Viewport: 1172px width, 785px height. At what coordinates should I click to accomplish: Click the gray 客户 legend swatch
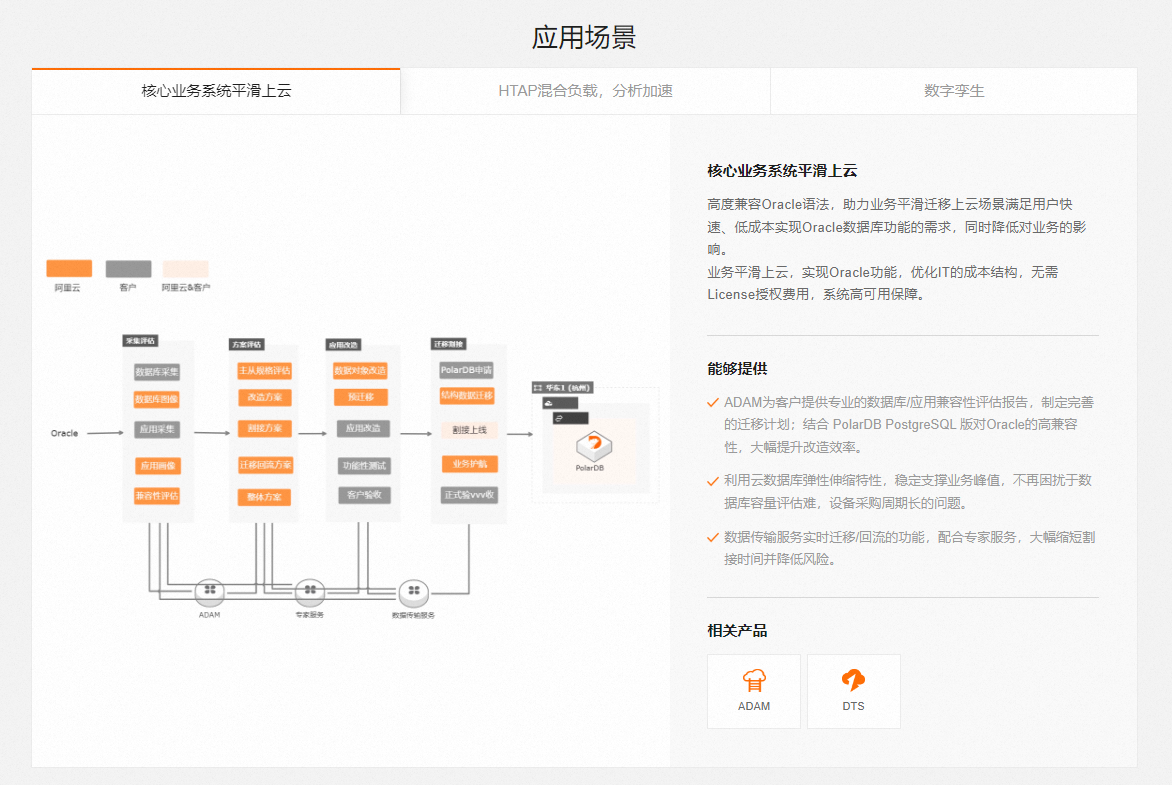pos(126,266)
